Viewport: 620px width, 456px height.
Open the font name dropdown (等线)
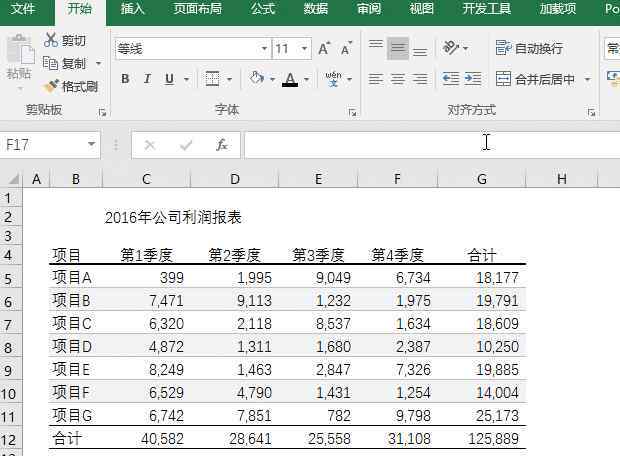(264, 49)
